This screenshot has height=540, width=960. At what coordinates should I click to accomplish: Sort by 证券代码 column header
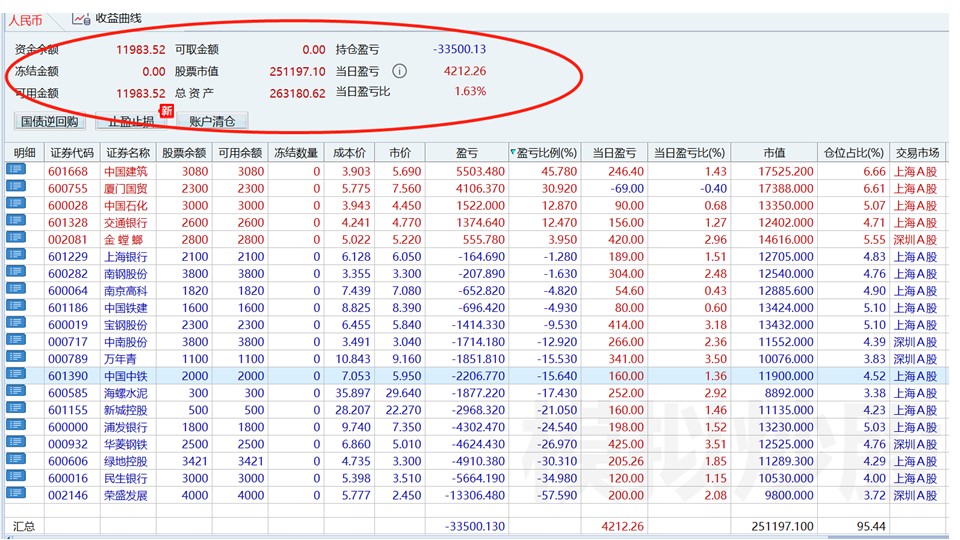coord(72,152)
